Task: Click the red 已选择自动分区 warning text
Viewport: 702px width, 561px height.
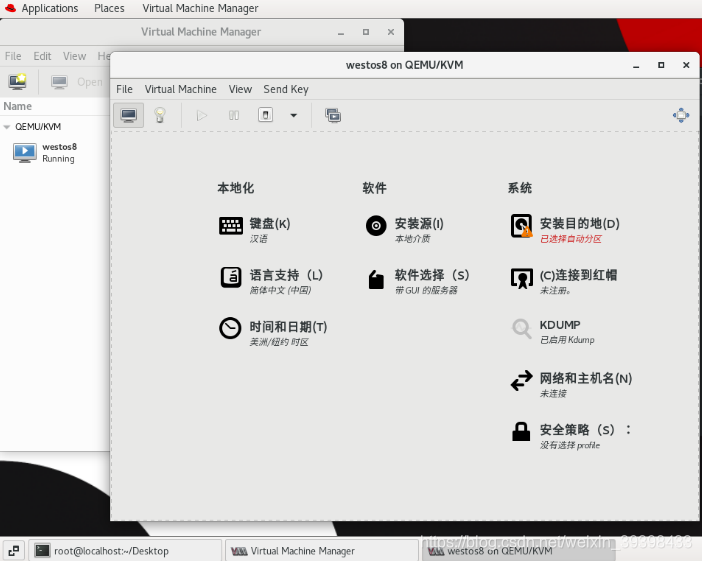Action: point(571,239)
